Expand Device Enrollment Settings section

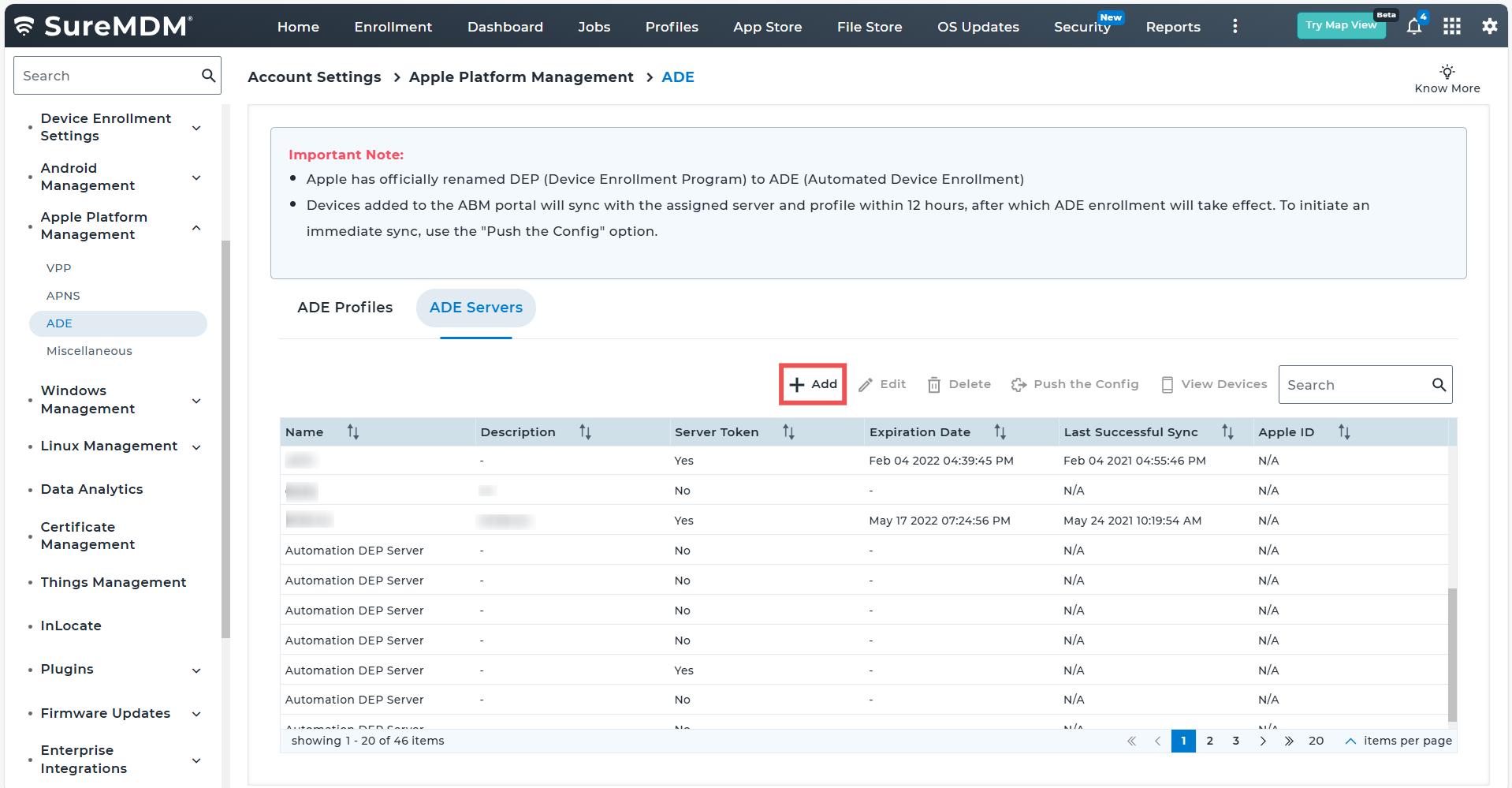coord(196,128)
